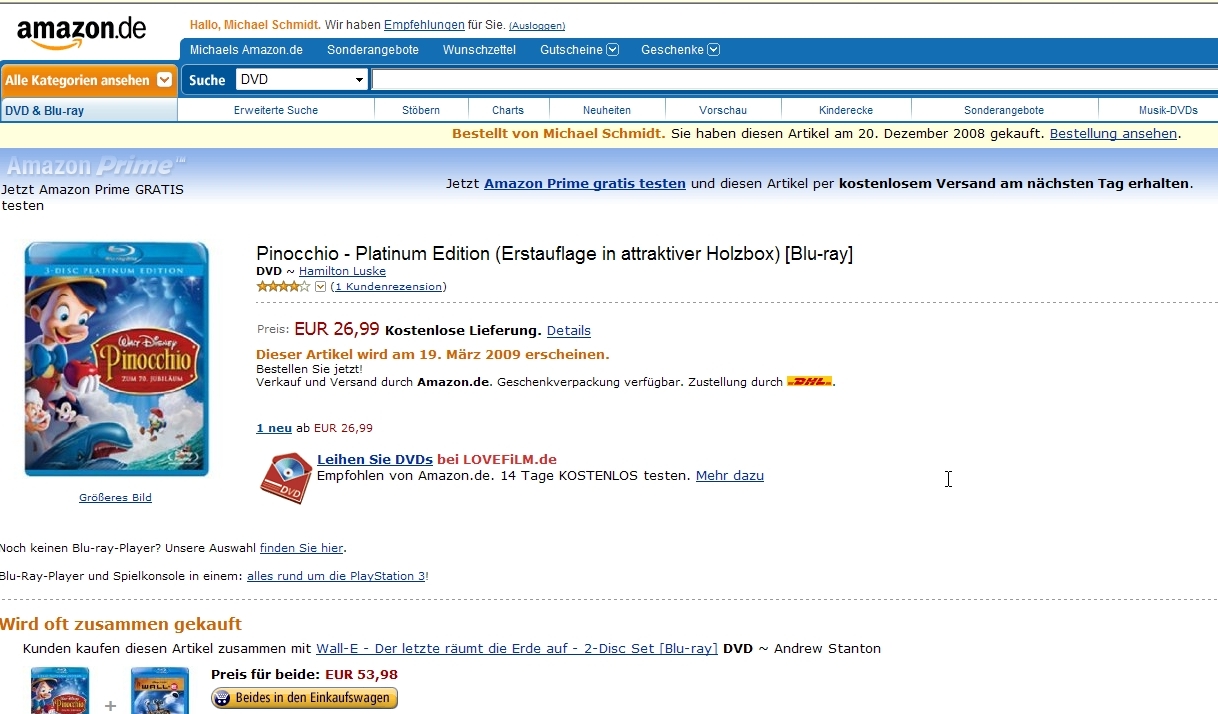Screen dimensions: 1218x714
Task: Open the Pinocchio Blu-ray cover image
Action: [116, 358]
